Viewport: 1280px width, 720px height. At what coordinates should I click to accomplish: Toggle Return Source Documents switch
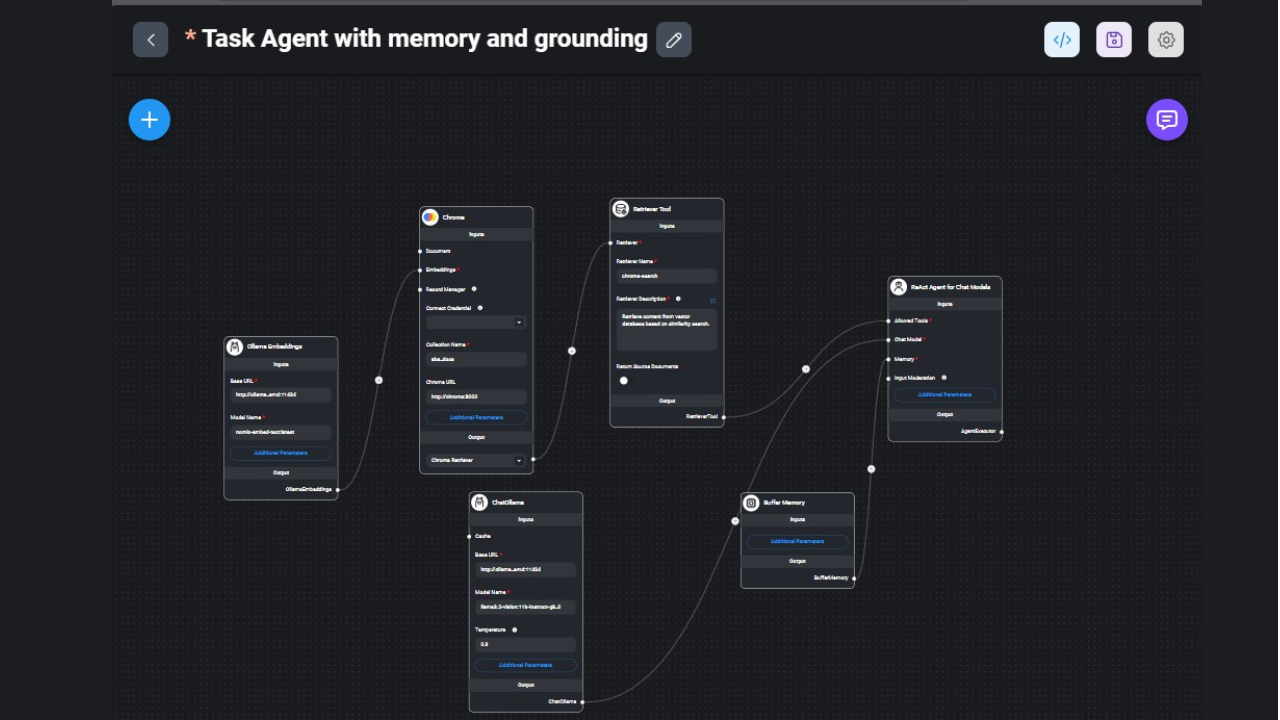coord(624,381)
